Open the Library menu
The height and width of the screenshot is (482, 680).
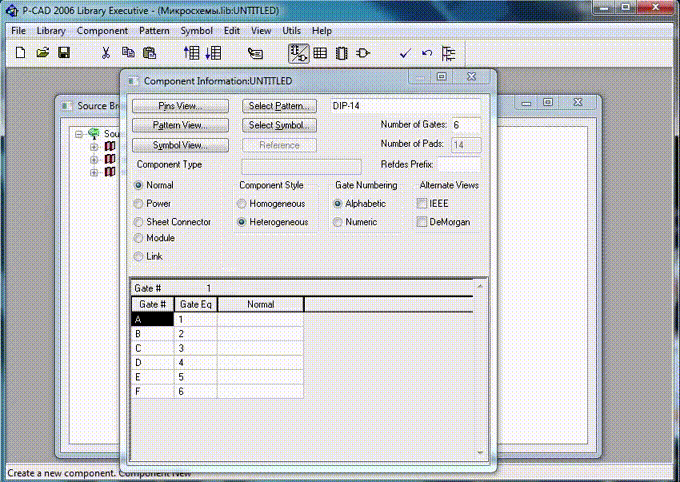pyautogui.click(x=51, y=31)
